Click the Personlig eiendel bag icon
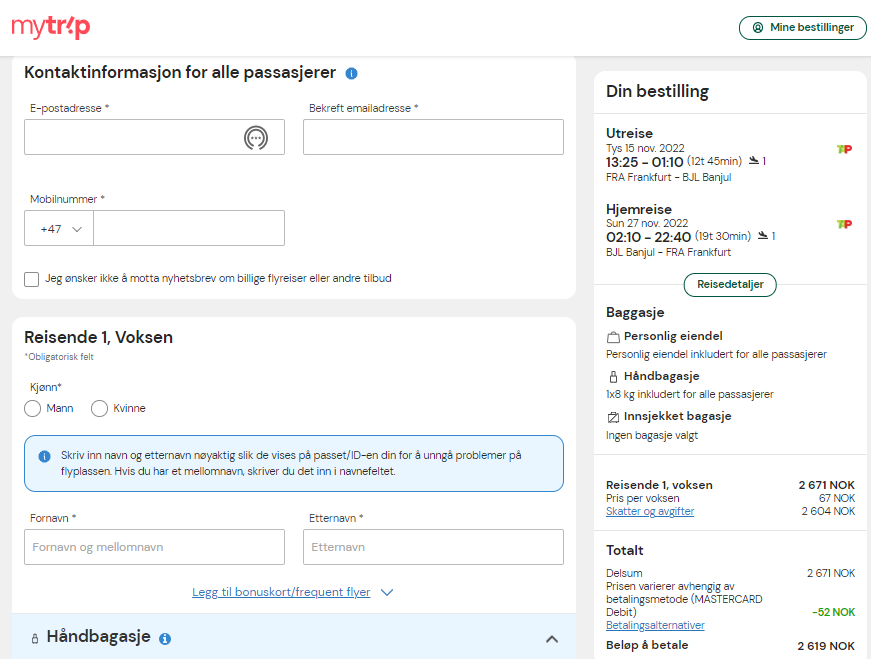Image resolution: width=871 pixels, height=659 pixels. click(613, 337)
